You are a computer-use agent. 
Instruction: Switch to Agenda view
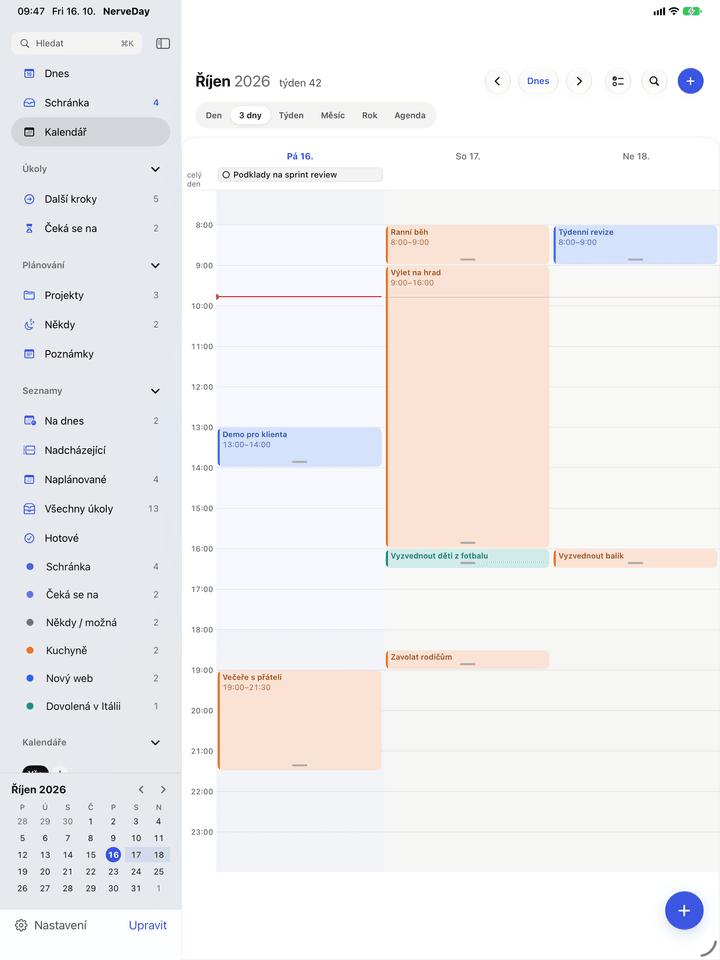410,115
